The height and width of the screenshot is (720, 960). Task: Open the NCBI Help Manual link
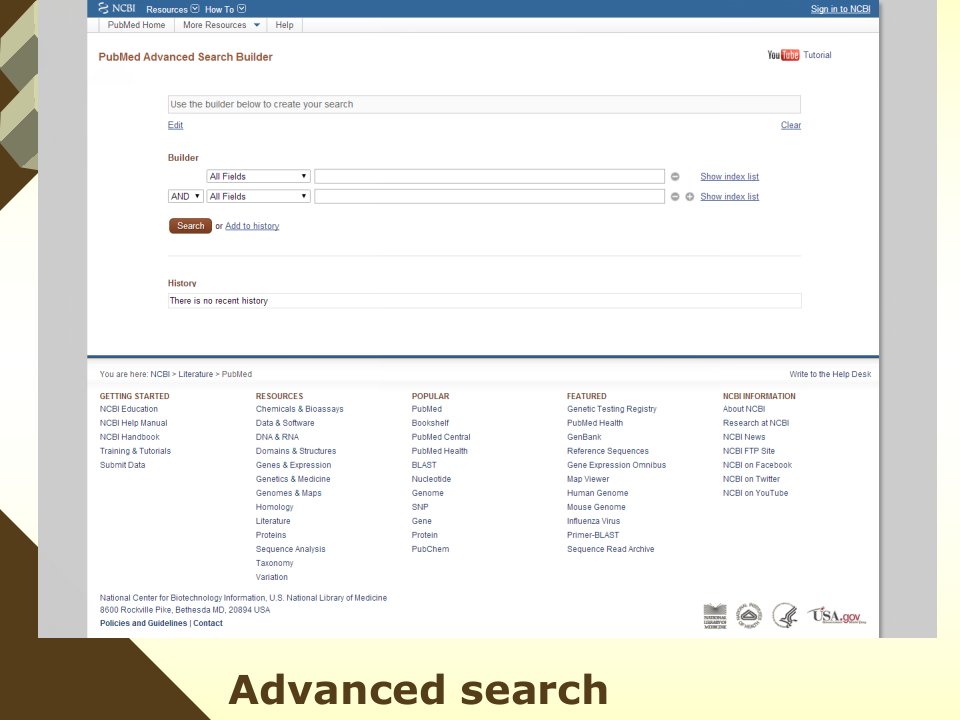[x=133, y=423]
